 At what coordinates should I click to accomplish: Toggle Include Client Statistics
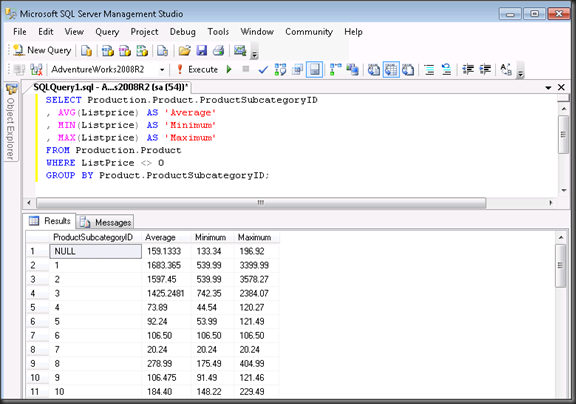353,69
